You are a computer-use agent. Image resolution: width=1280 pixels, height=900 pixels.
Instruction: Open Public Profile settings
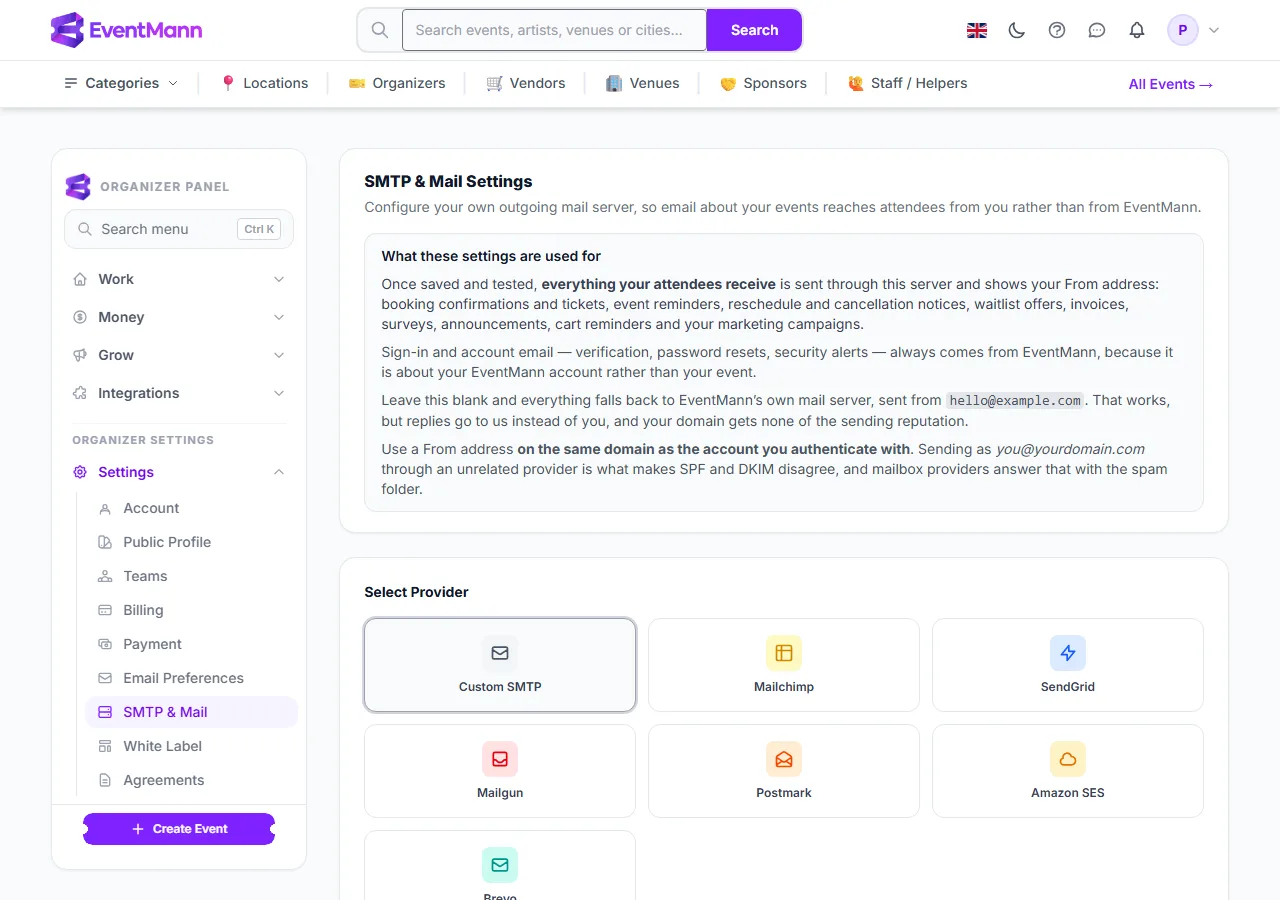[x=192, y=542]
